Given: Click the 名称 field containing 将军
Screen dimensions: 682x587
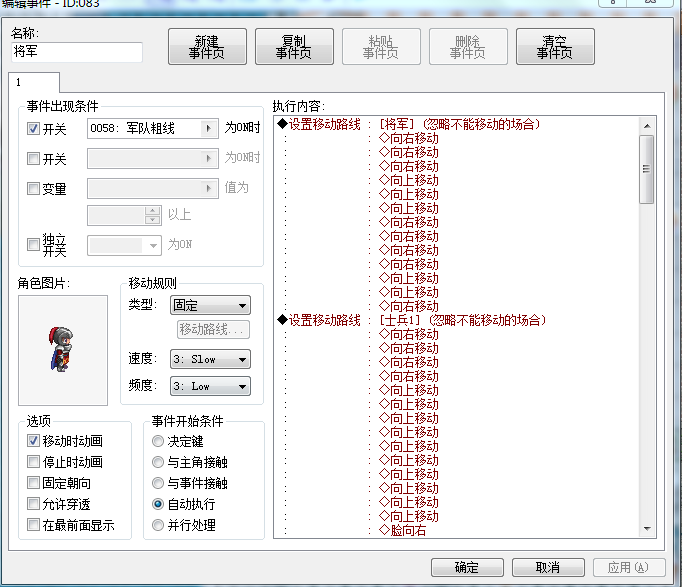Looking at the screenshot, I should click(x=77, y=52).
